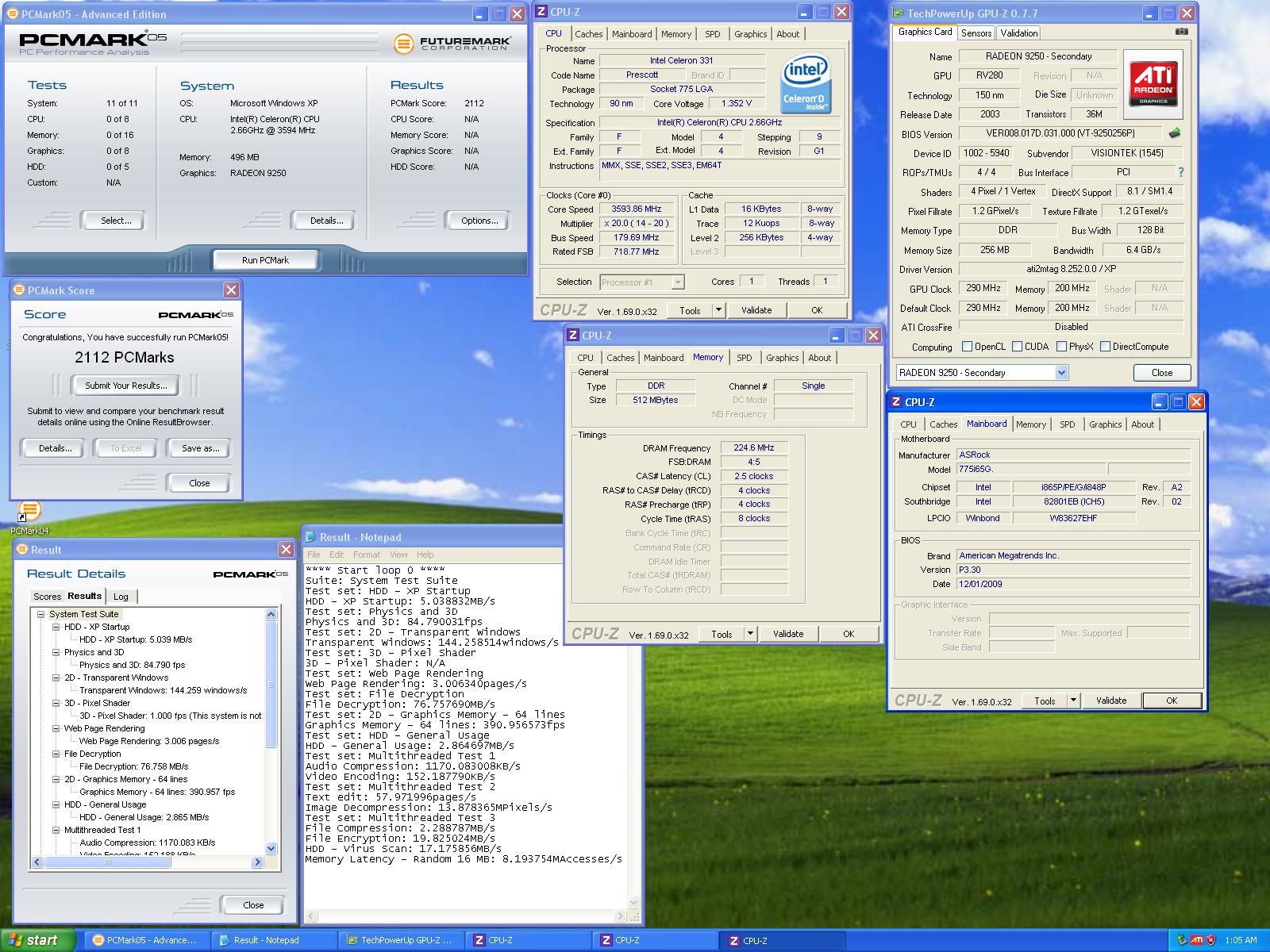1270x952 pixels.
Task: Collapse the HDD - XP Startup node
Action: [x=56, y=627]
